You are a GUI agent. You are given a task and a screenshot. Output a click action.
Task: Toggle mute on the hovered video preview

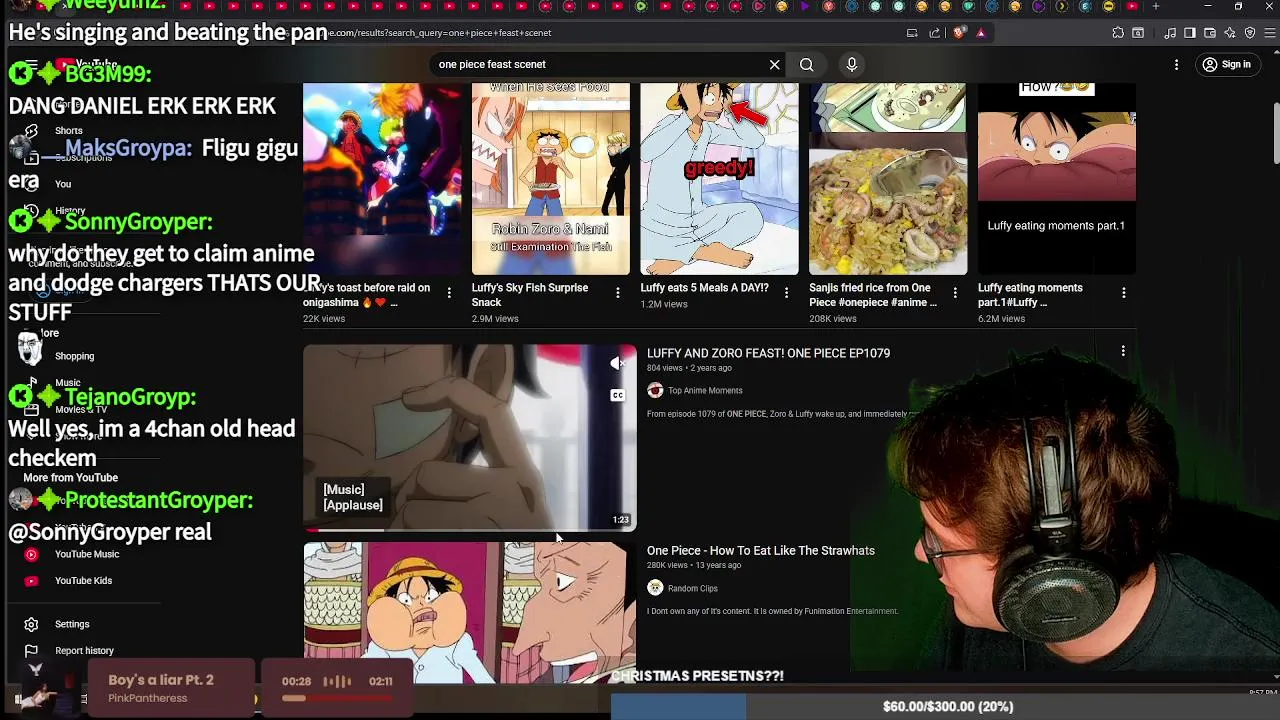pyautogui.click(x=617, y=364)
